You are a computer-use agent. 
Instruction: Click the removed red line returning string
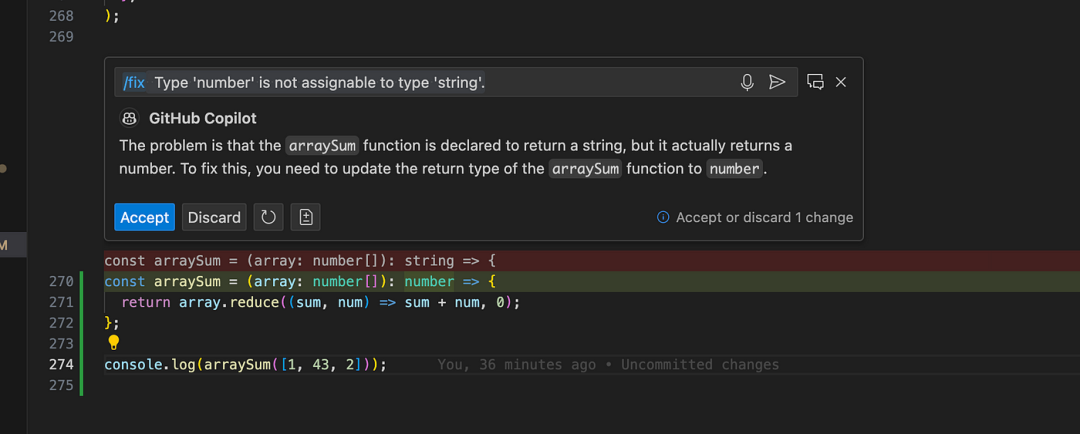click(300, 261)
